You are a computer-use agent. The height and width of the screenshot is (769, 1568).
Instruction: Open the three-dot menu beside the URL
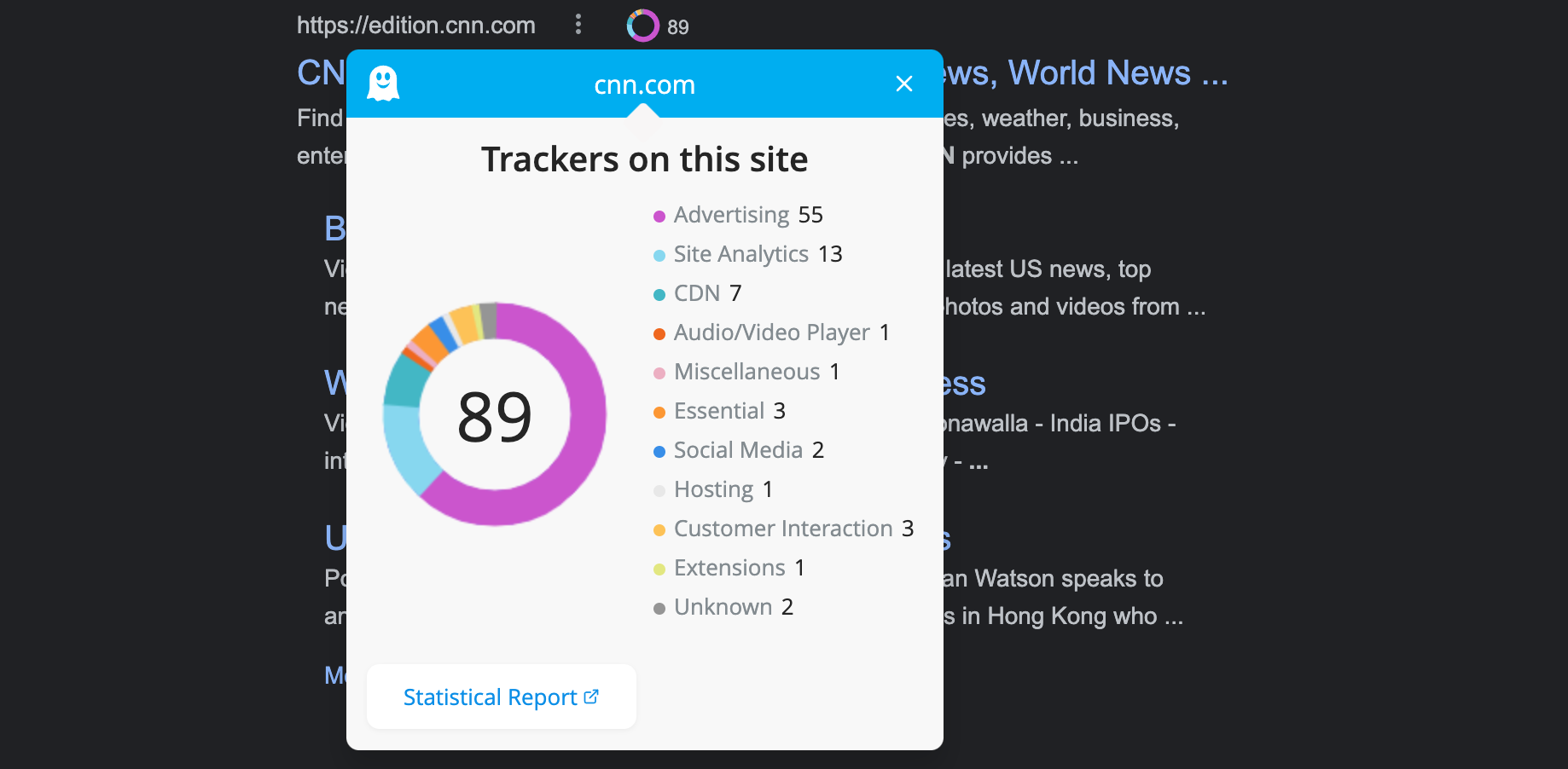point(578,25)
